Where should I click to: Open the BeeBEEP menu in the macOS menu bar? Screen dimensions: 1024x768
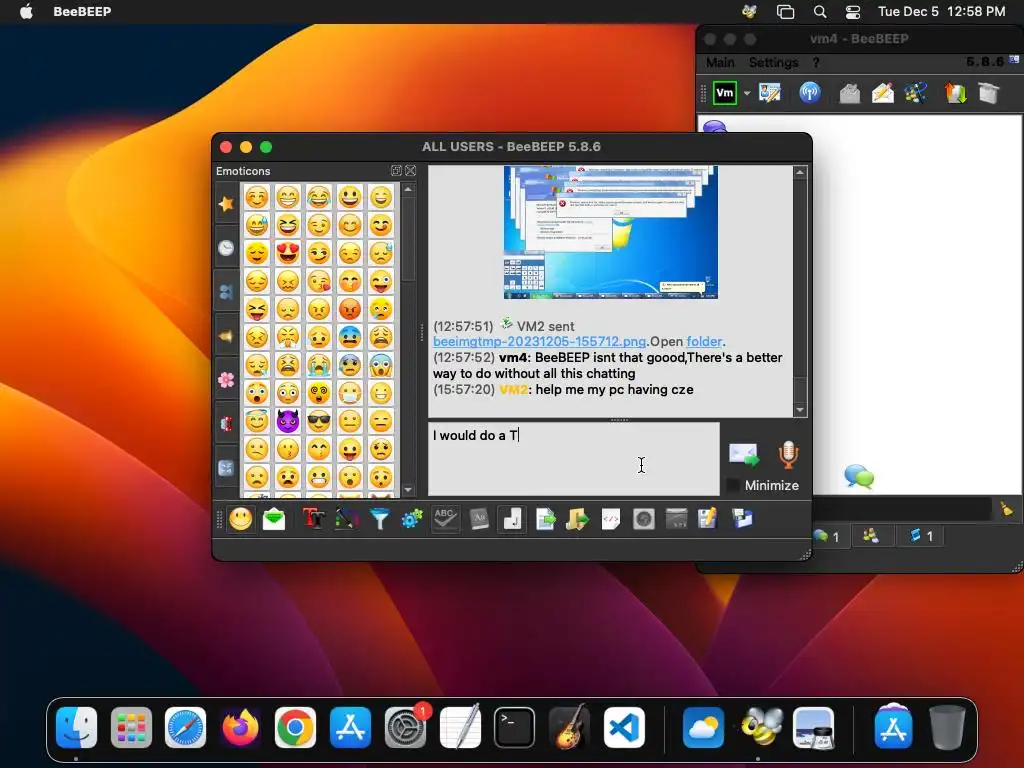pyautogui.click(x=82, y=11)
